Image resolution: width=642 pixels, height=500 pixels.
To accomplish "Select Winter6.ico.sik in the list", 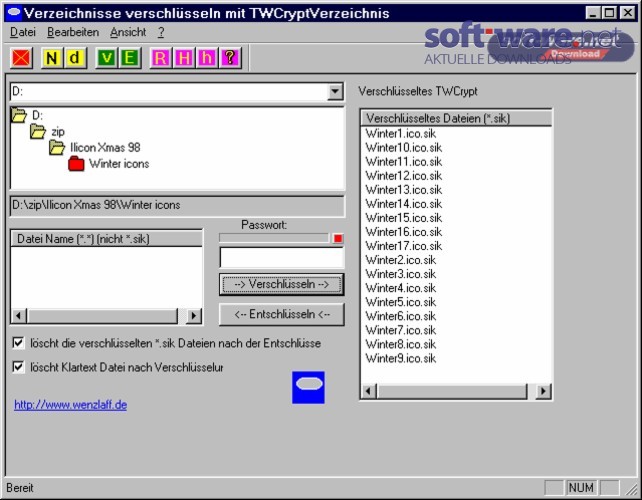I will [x=401, y=316].
